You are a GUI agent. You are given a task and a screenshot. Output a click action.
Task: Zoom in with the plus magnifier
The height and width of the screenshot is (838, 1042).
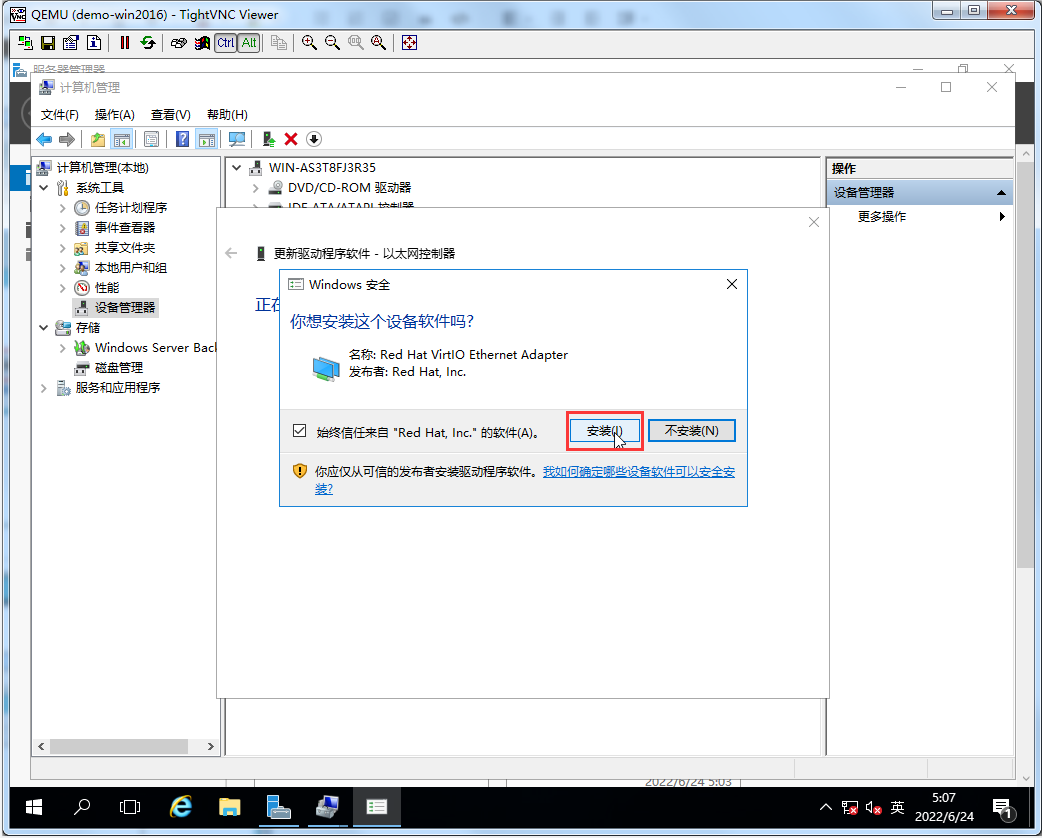point(309,43)
